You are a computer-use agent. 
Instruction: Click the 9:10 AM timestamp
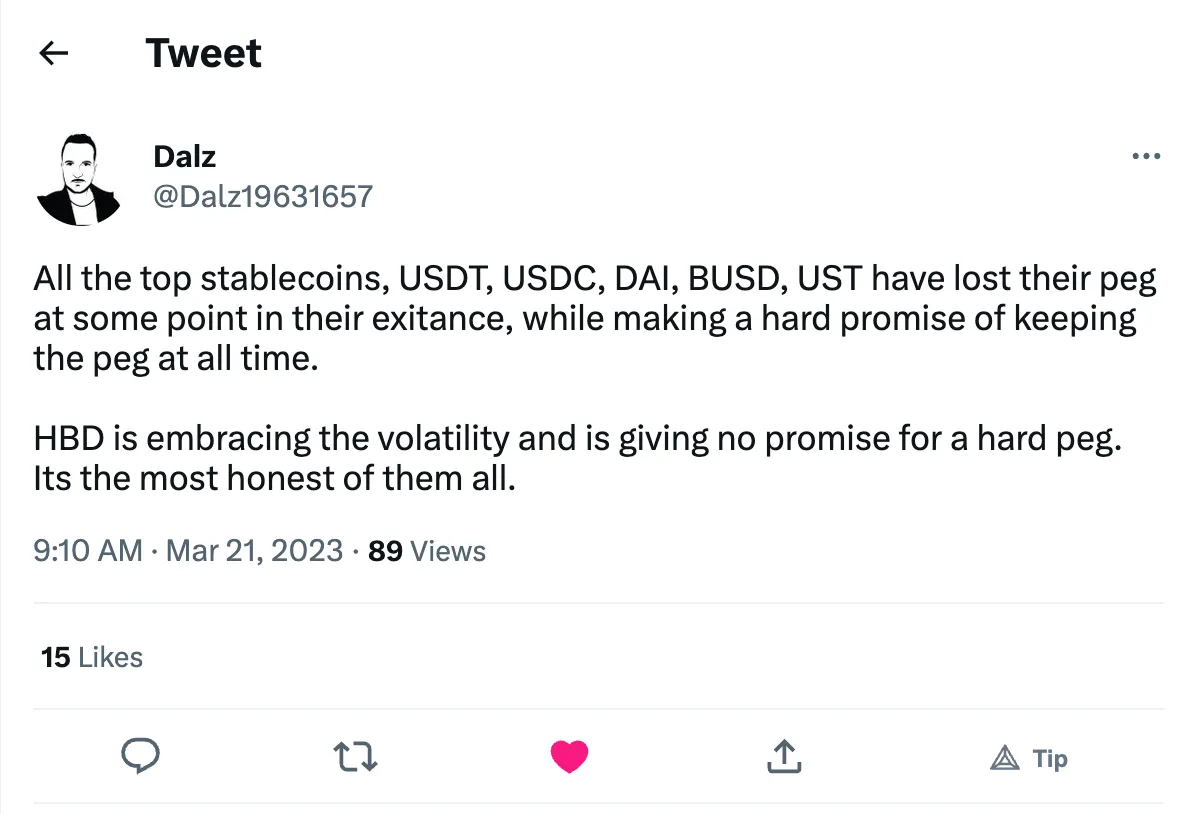[88, 551]
